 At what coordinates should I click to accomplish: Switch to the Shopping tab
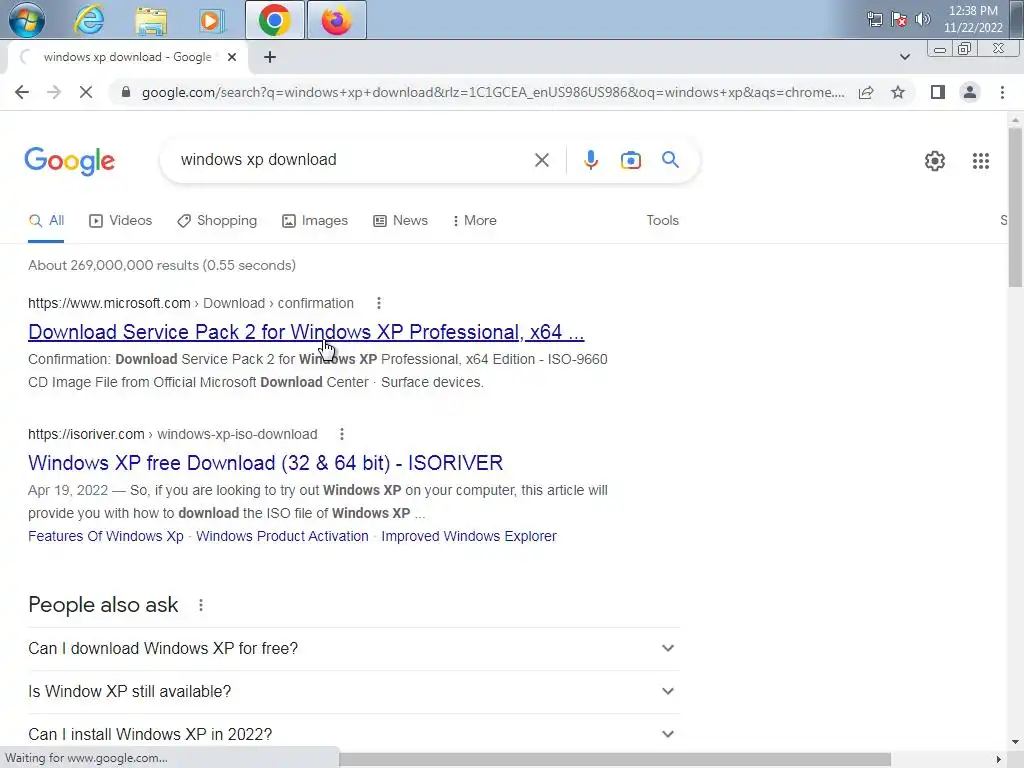click(x=217, y=221)
